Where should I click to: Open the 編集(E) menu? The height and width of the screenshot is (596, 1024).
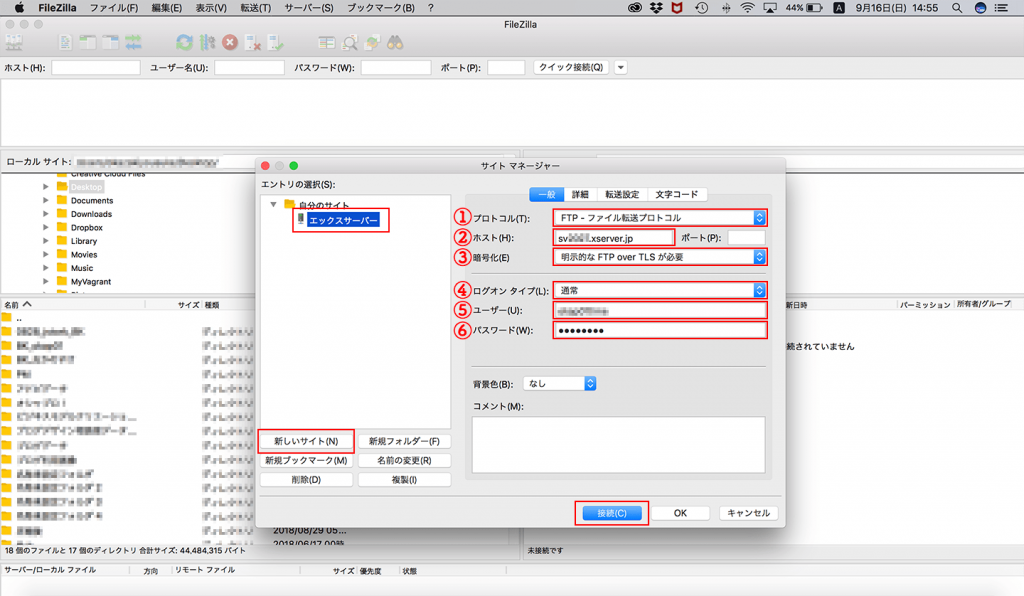pyautogui.click(x=167, y=8)
